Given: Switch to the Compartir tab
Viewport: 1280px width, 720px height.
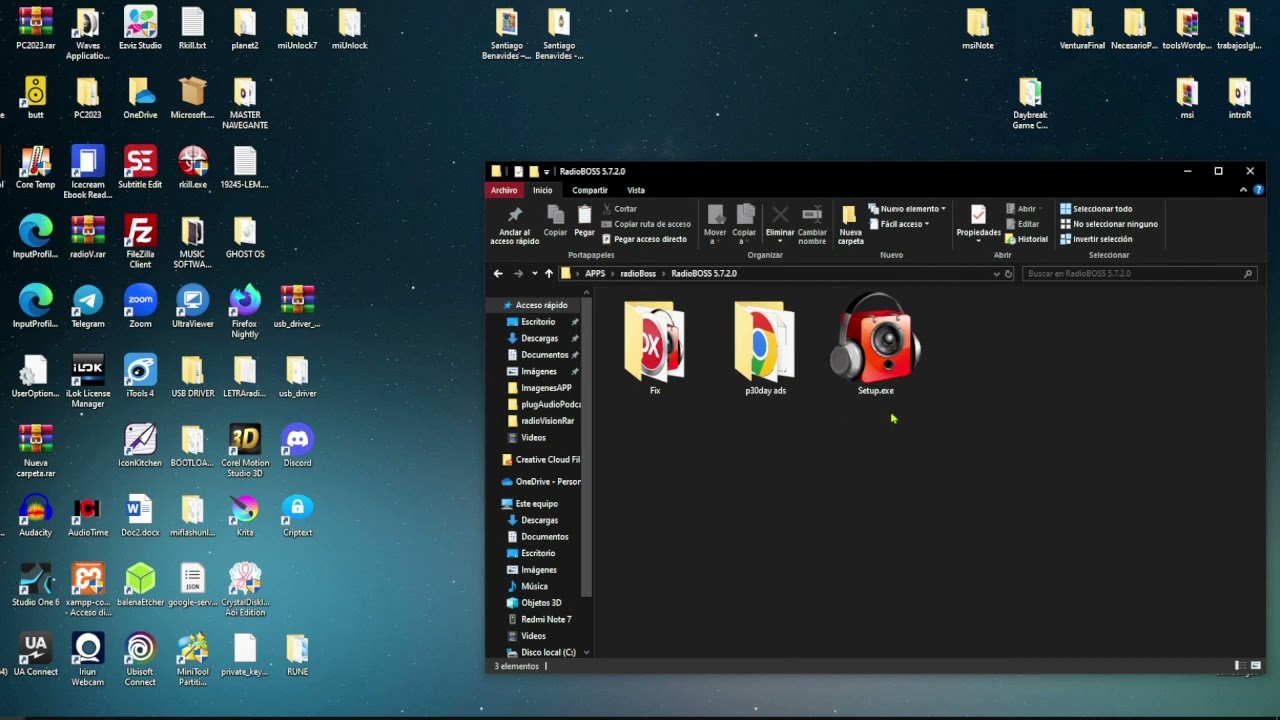Looking at the screenshot, I should (590, 190).
